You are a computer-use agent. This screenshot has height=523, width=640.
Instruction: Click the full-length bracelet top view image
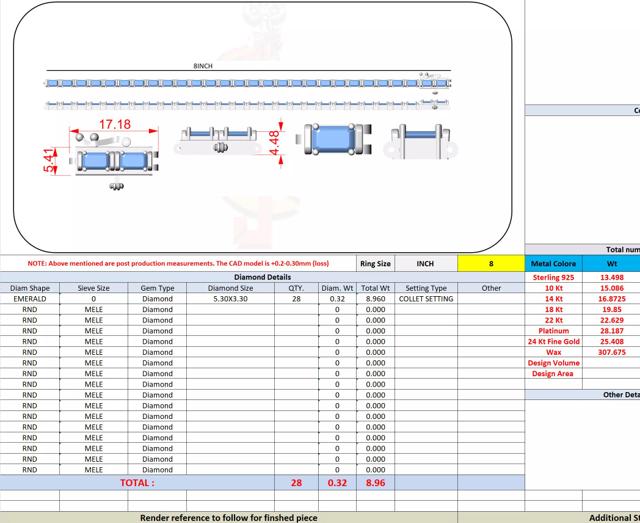point(248,83)
